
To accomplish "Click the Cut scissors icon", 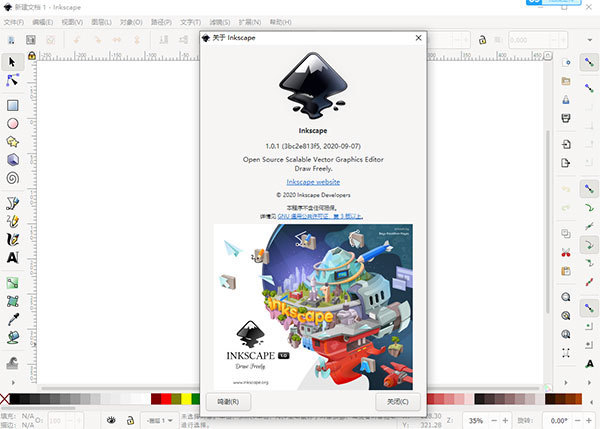I will (x=566, y=253).
